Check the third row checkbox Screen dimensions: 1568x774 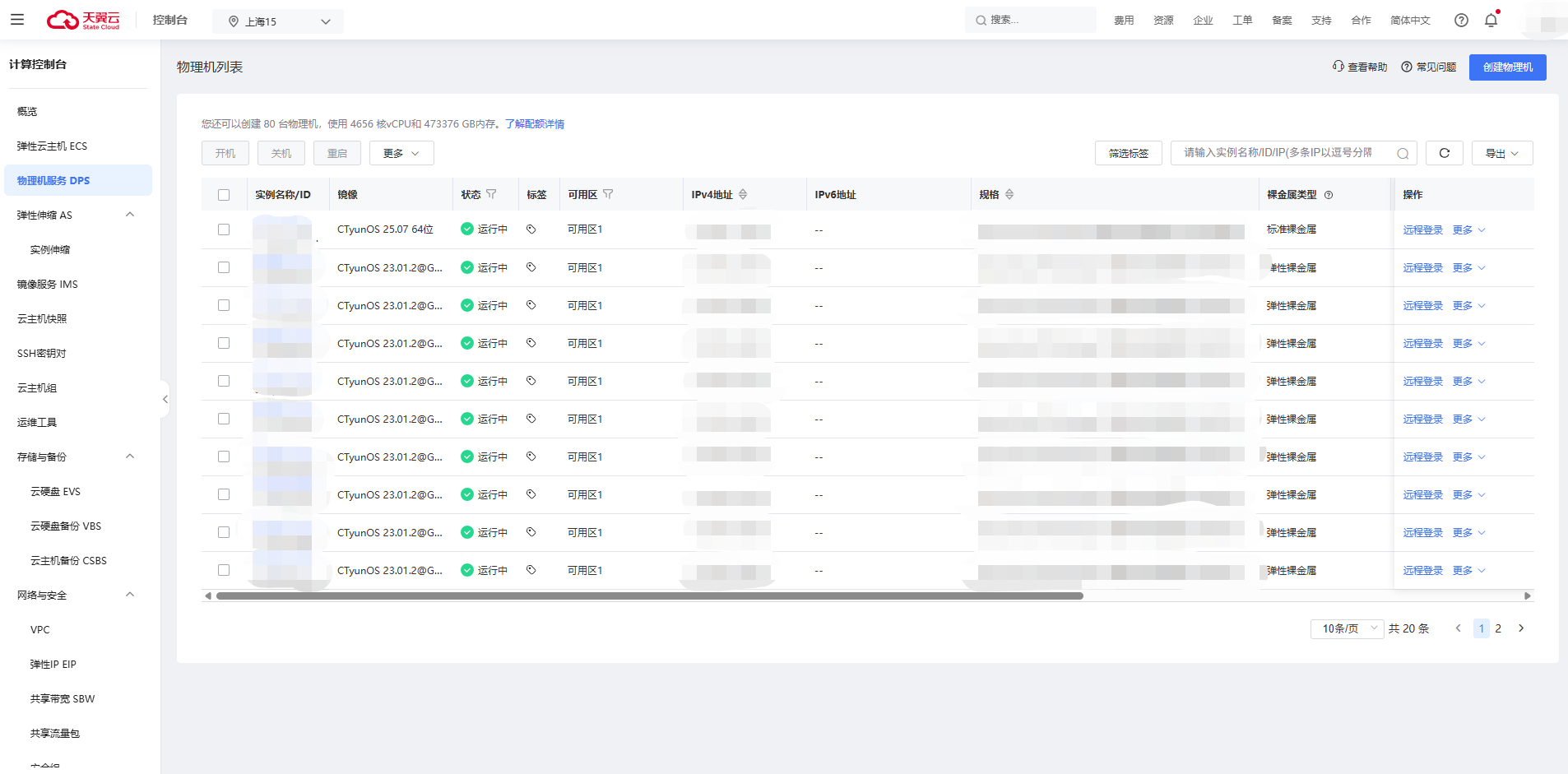tap(224, 305)
